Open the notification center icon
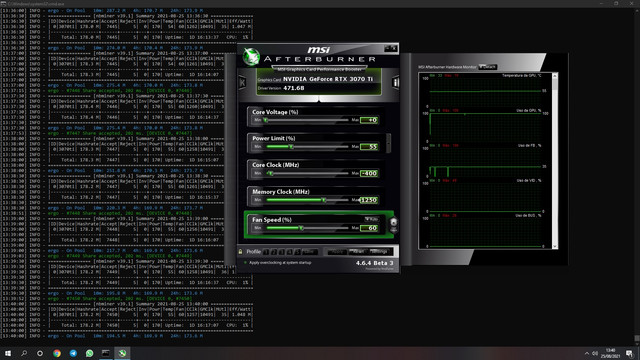The height and width of the screenshot is (360, 640). click(630, 353)
